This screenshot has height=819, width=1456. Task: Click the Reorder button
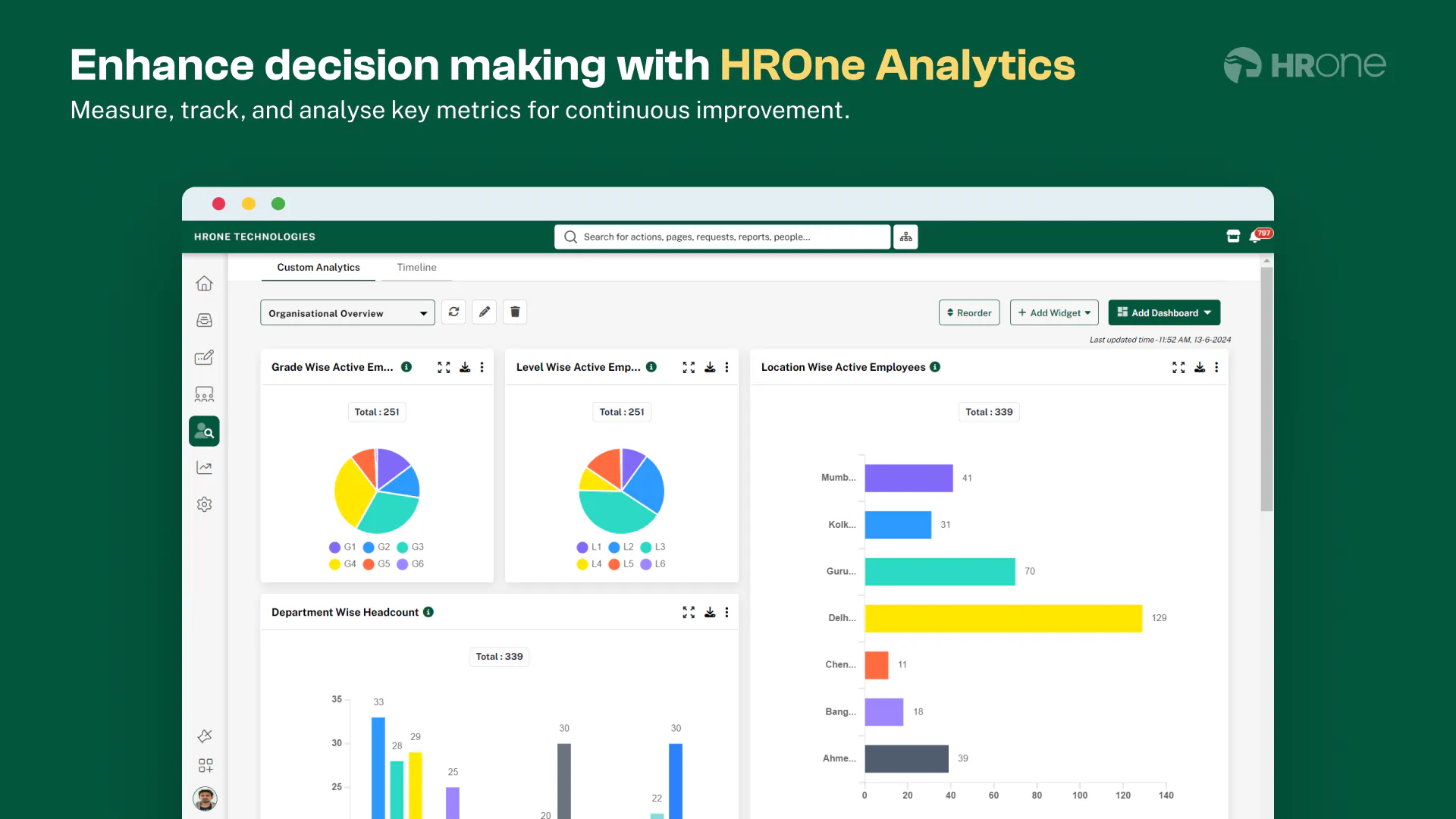[968, 312]
